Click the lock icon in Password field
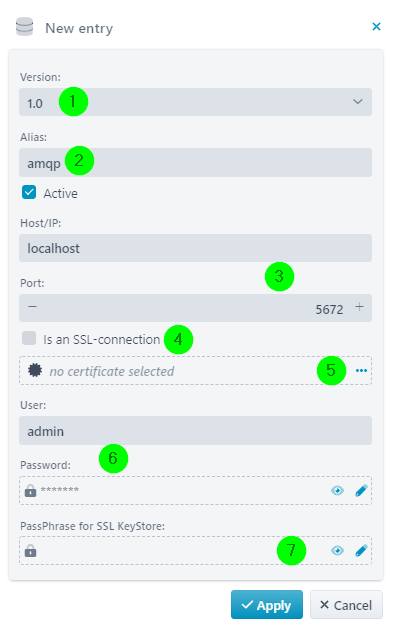The height and width of the screenshot is (629, 393). point(30,490)
